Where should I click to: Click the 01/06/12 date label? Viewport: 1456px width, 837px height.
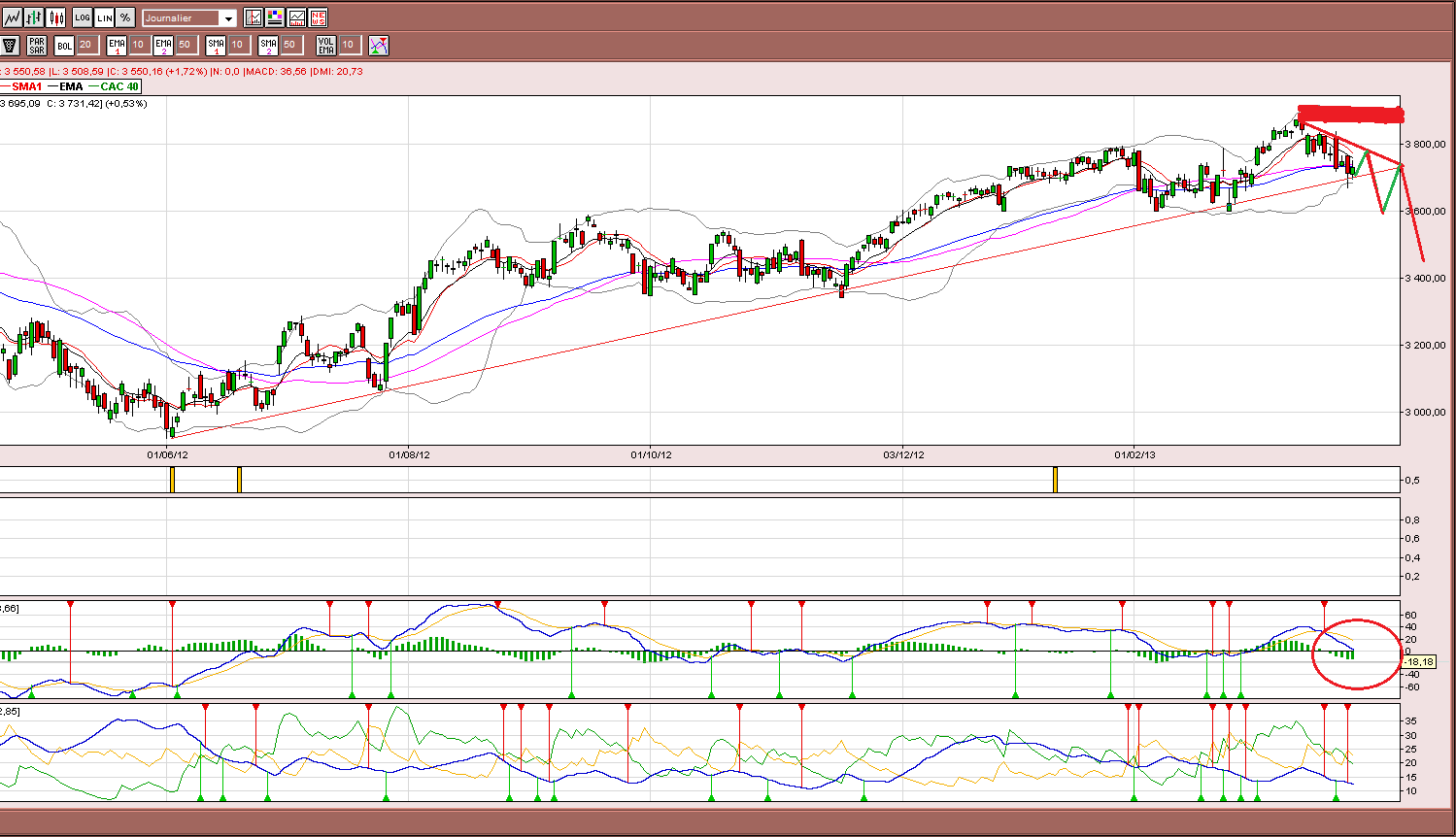pos(167,453)
